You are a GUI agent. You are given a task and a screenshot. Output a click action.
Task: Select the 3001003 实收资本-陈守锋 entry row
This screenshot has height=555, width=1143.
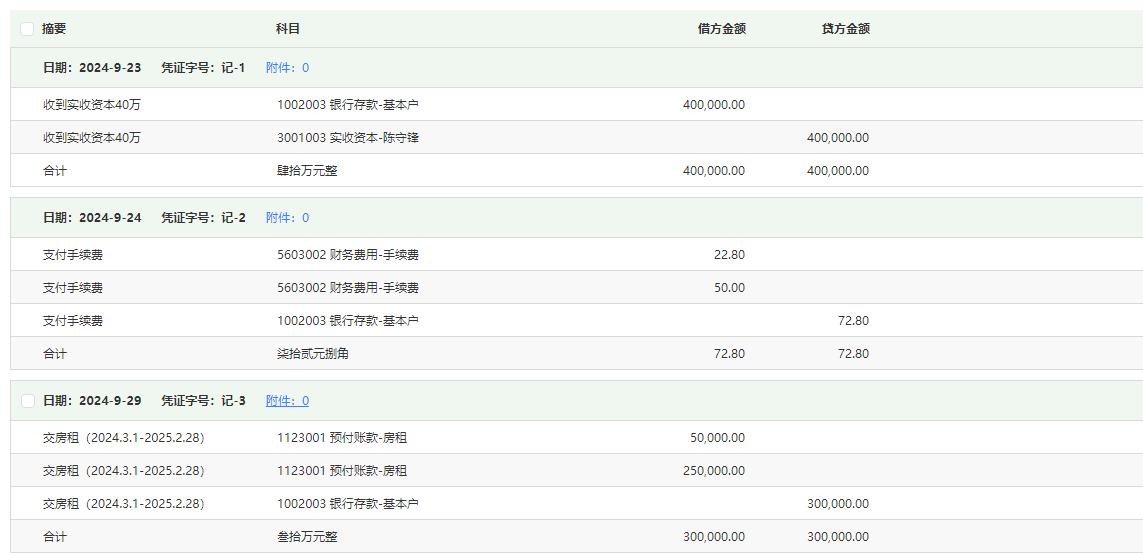[577, 137]
